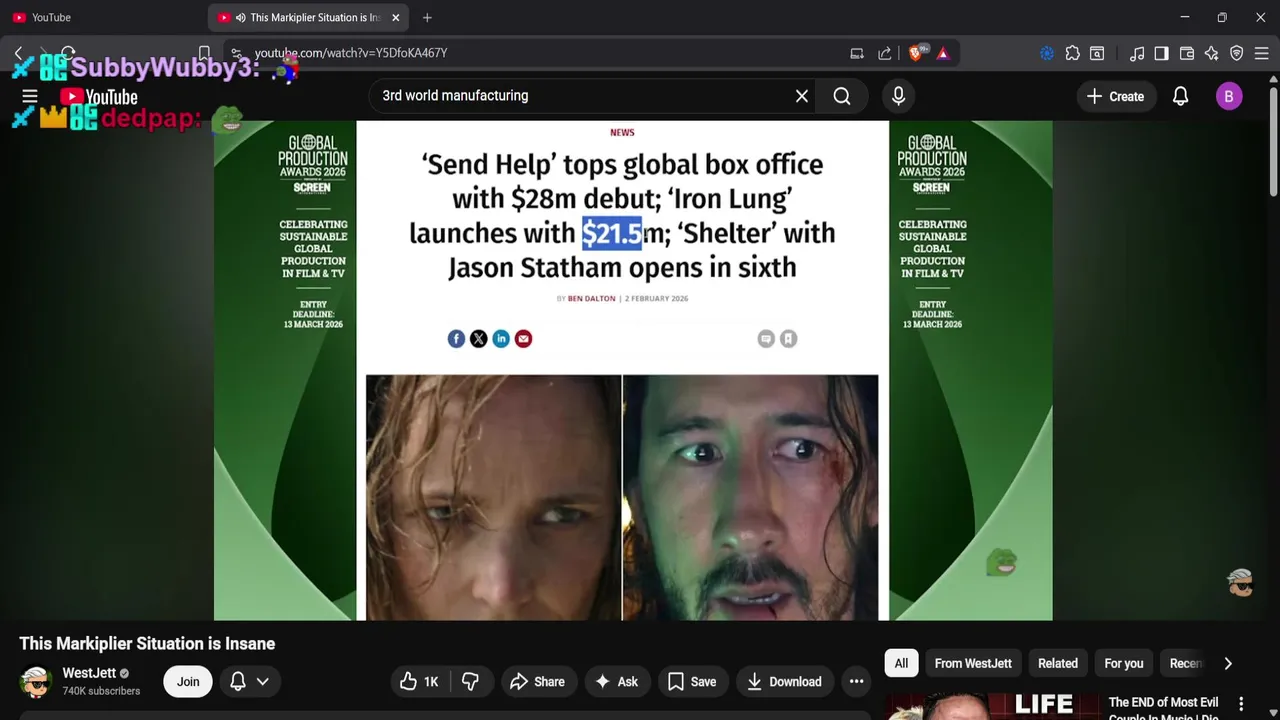The width and height of the screenshot is (1280, 720).
Task: Open the YouTube hamburger guide menu
Action: coord(30,96)
